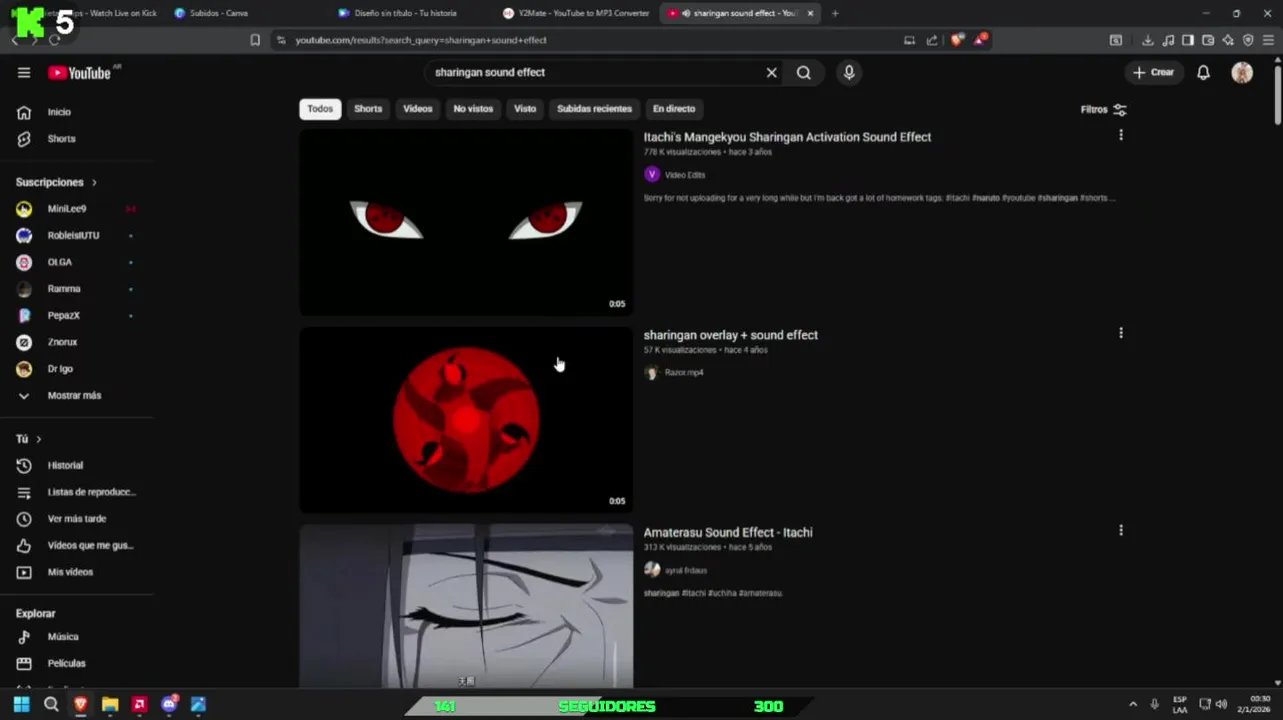Run search with the magnifier button
Viewport: 1283px width, 720px height.
pyautogui.click(x=804, y=72)
